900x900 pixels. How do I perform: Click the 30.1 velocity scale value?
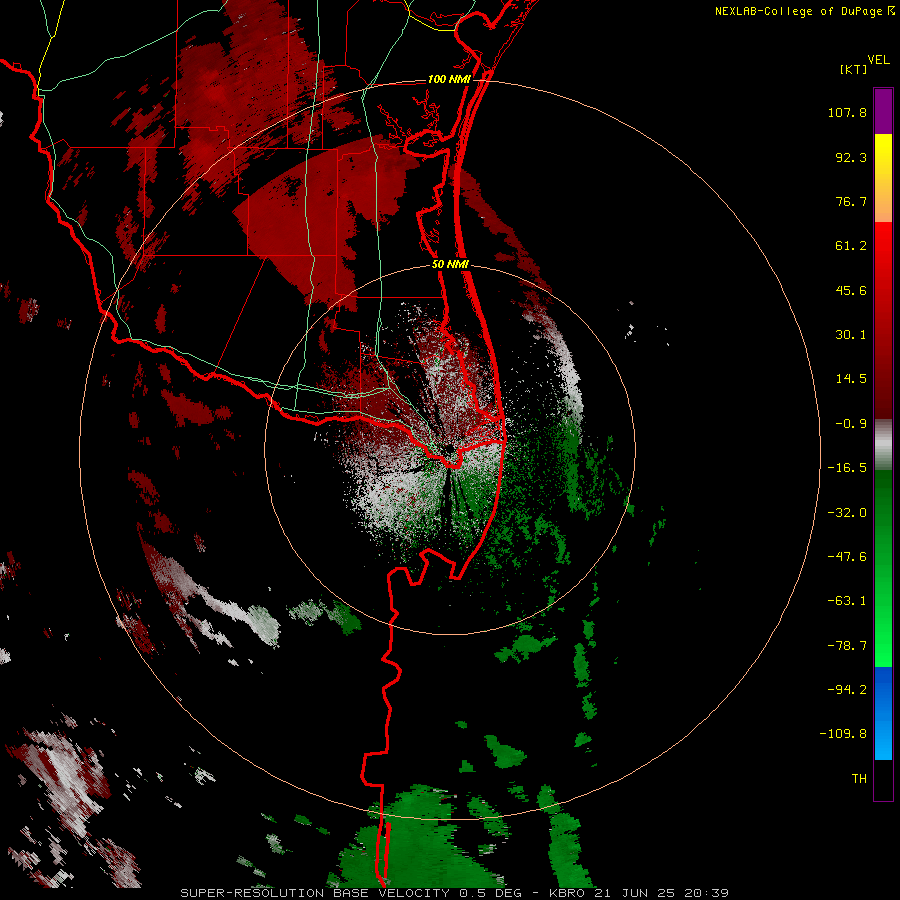tap(851, 335)
